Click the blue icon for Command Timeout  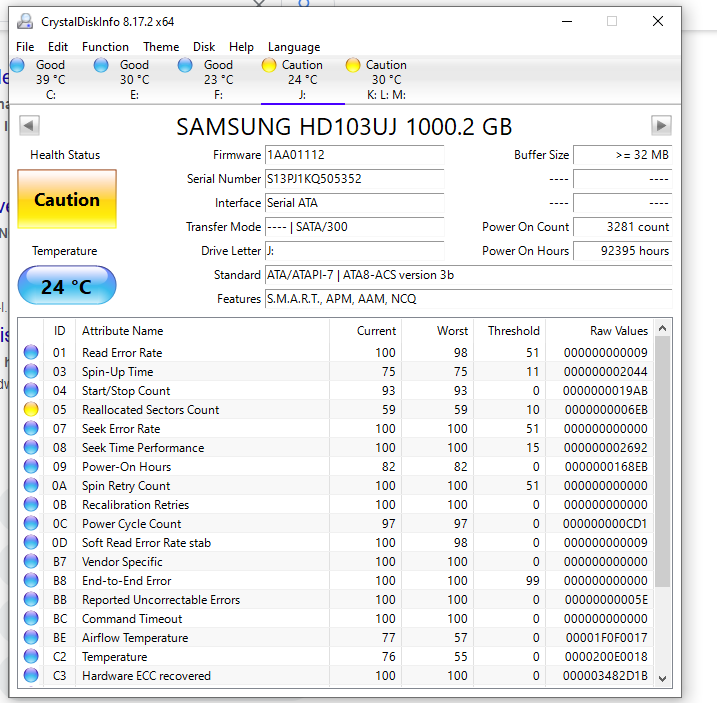31,618
